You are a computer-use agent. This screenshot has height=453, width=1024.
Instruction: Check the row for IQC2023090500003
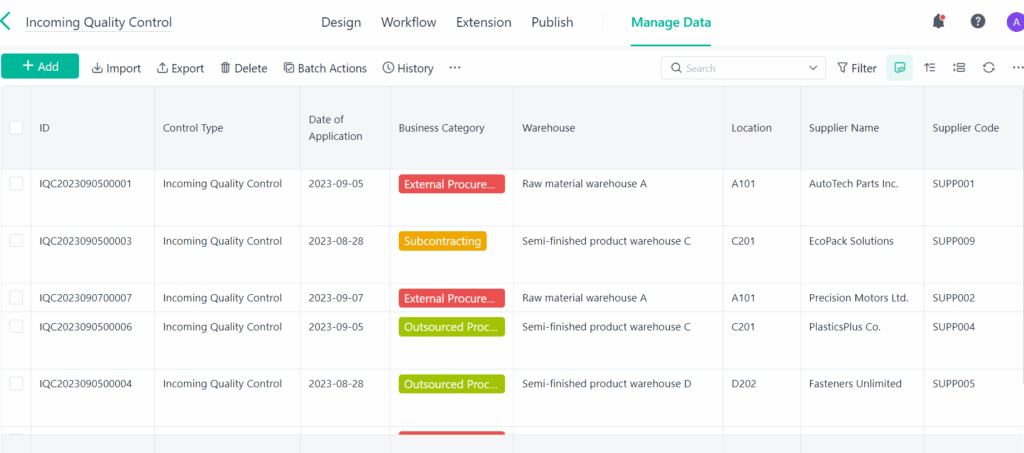16,241
